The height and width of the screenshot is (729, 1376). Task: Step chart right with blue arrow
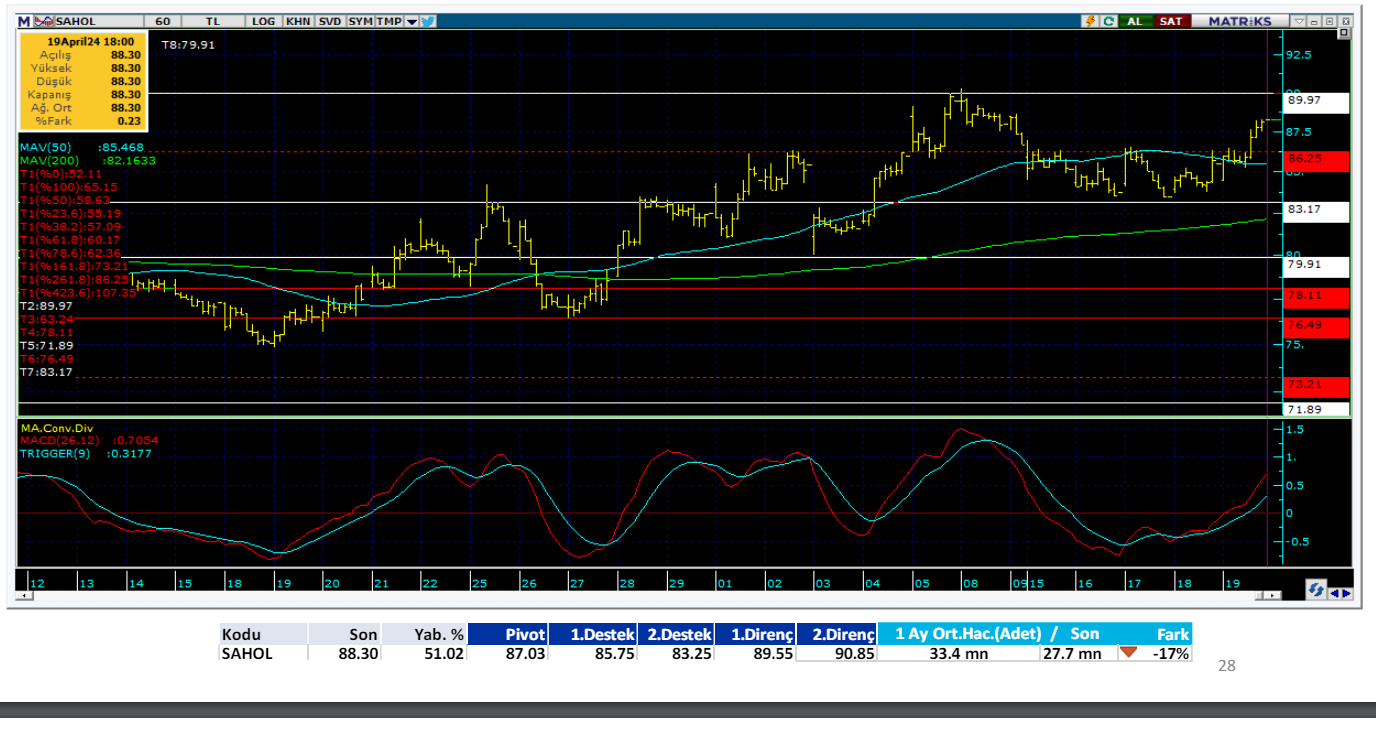1345,592
